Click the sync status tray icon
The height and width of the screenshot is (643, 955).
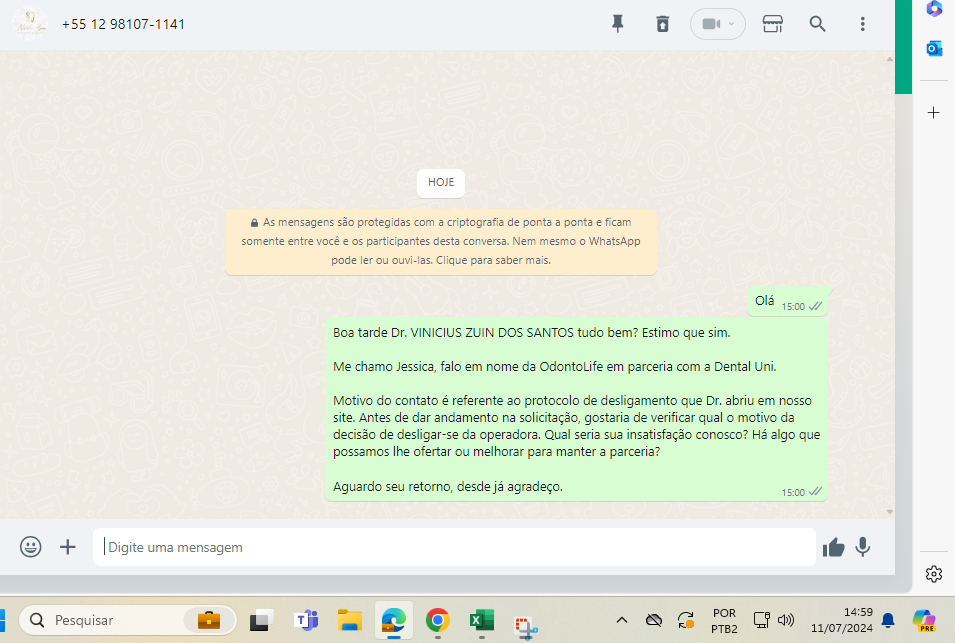pyautogui.click(x=686, y=620)
